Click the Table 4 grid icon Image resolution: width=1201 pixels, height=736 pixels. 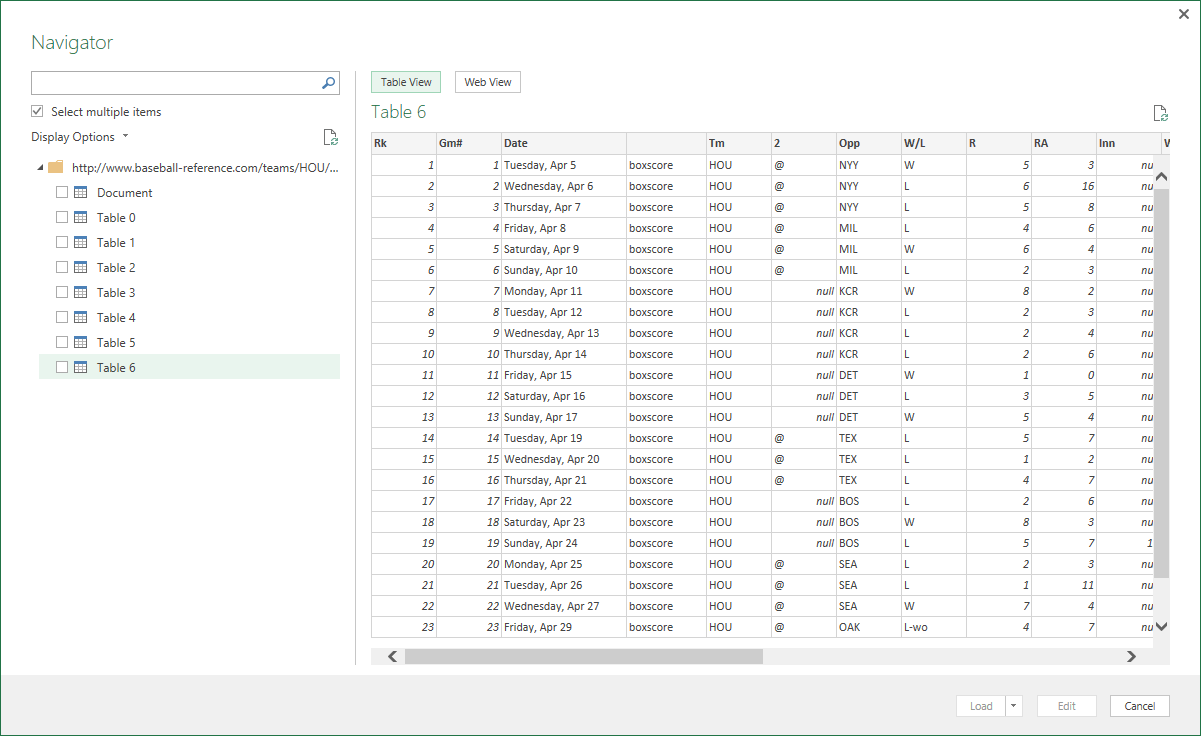81,317
